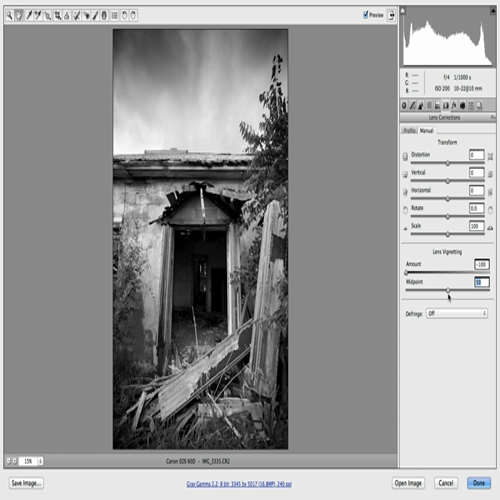Click the Scale value field
Viewport: 500px width, 500px height.
[x=477, y=226]
